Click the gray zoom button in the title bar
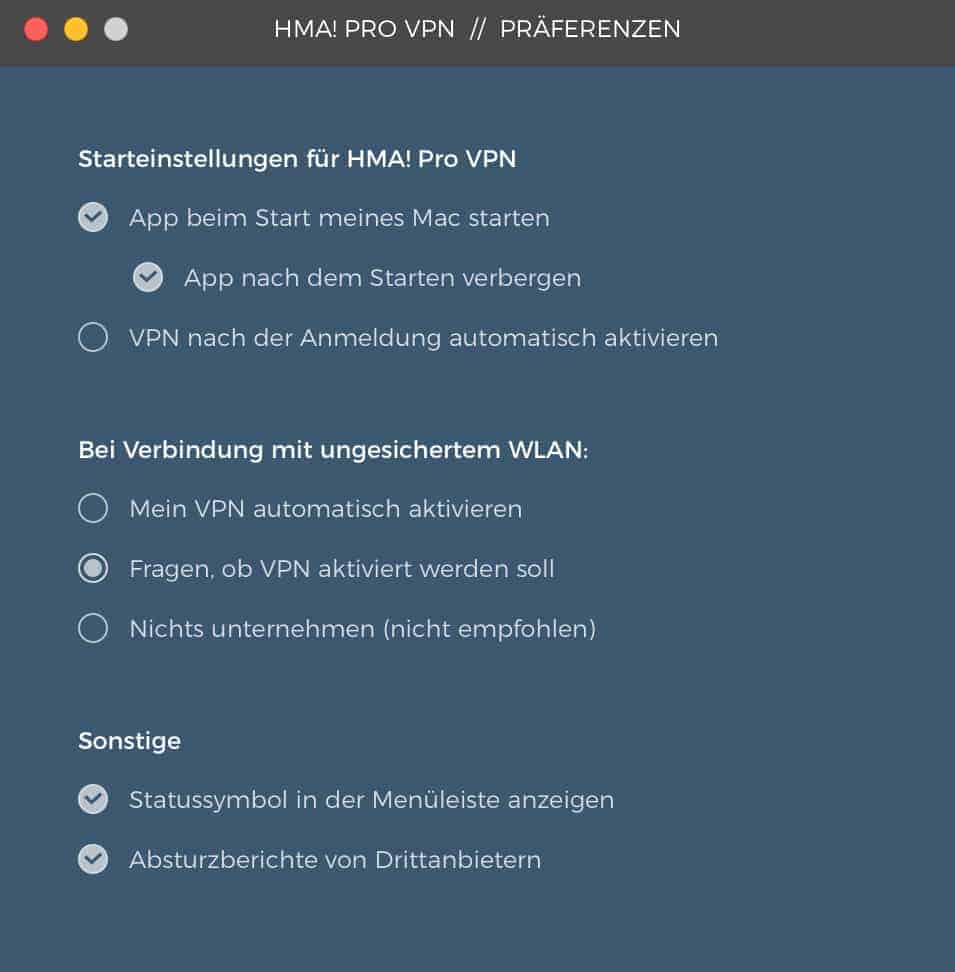Image resolution: width=955 pixels, height=972 pixels. (x=116, y=29)
